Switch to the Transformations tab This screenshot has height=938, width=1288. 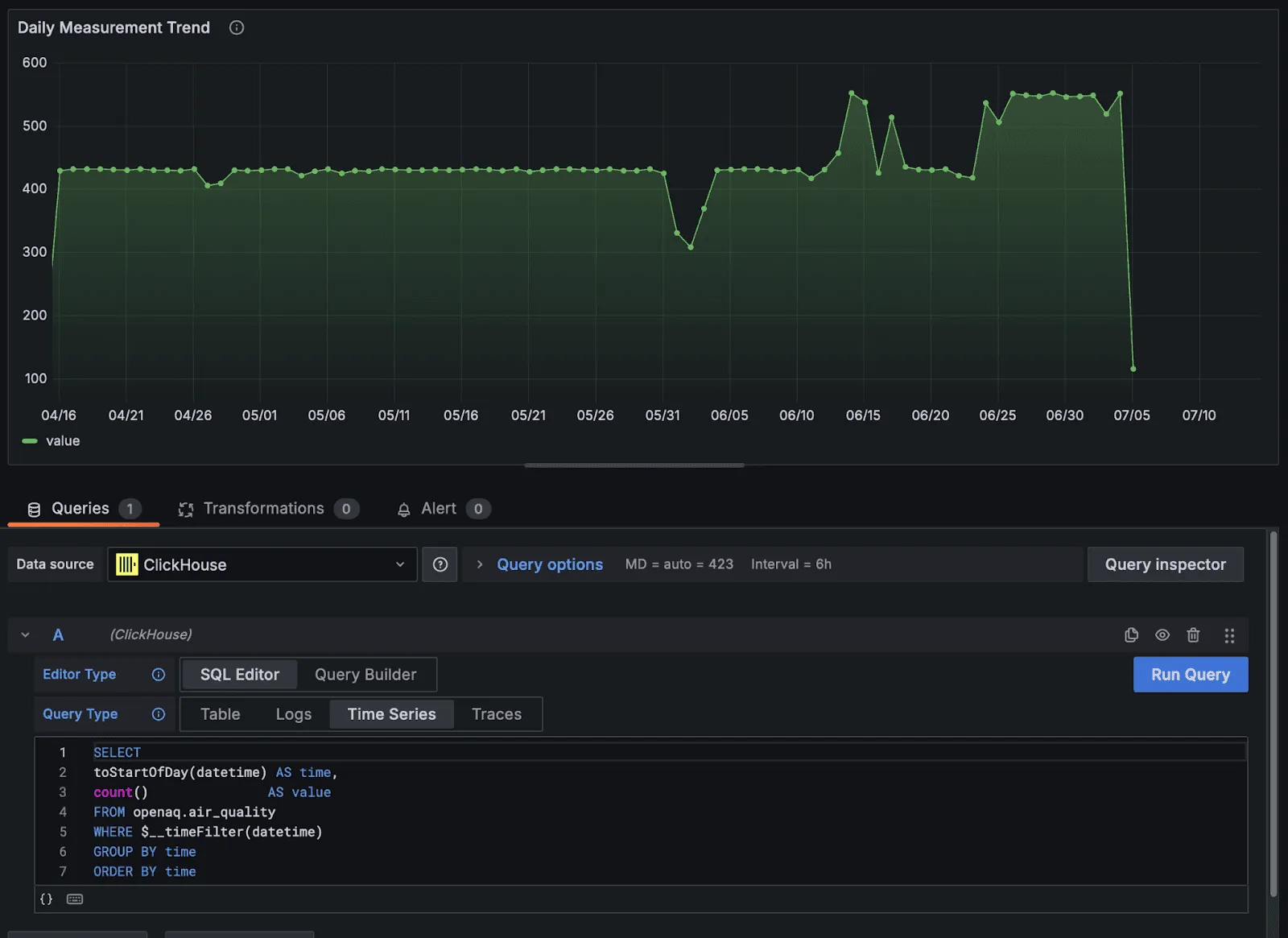coord(263,509)
